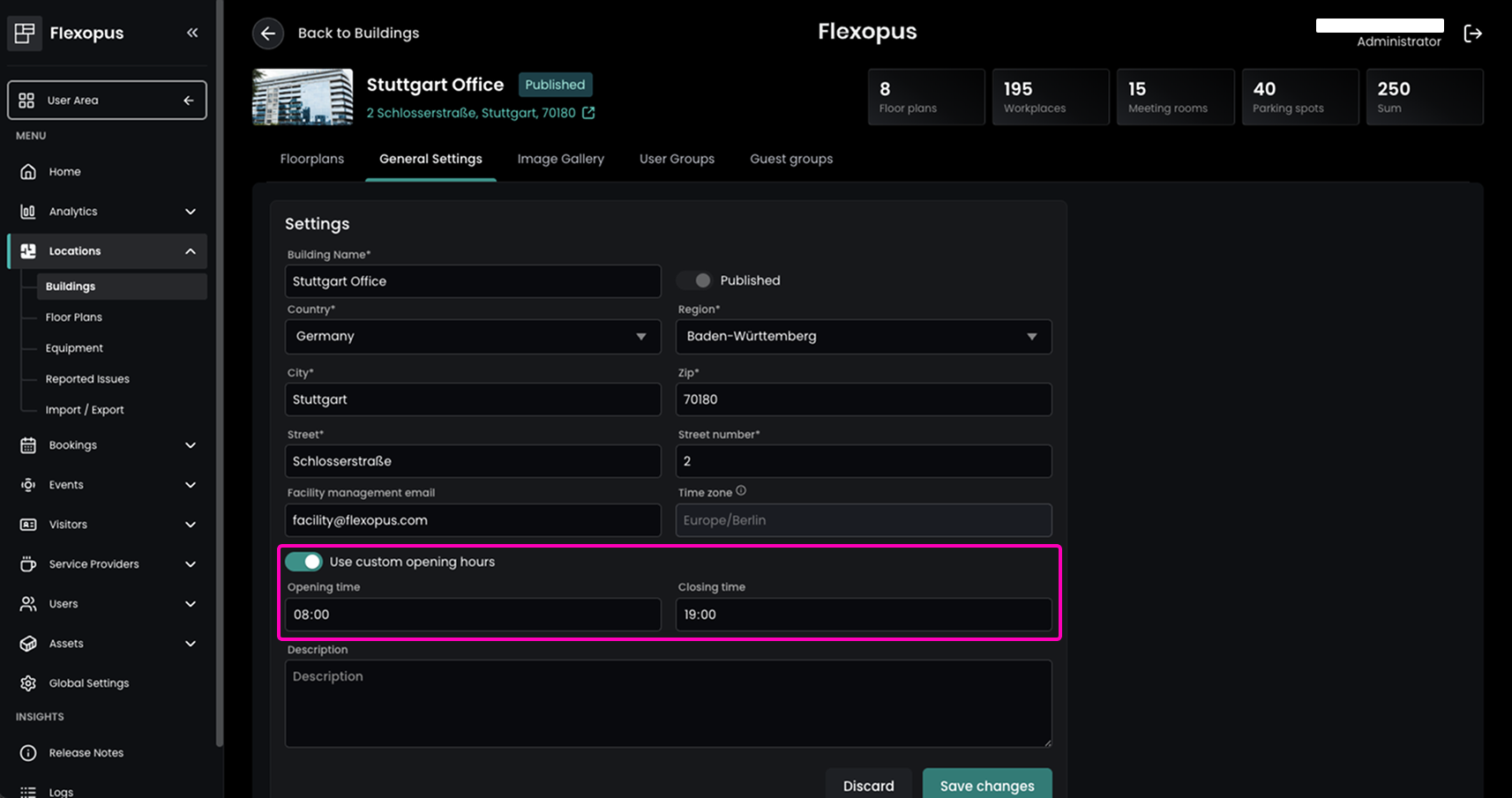Screen dimensions: 1512x798
Task: Open the address external link icon
Action: click(x=588, y=113)
